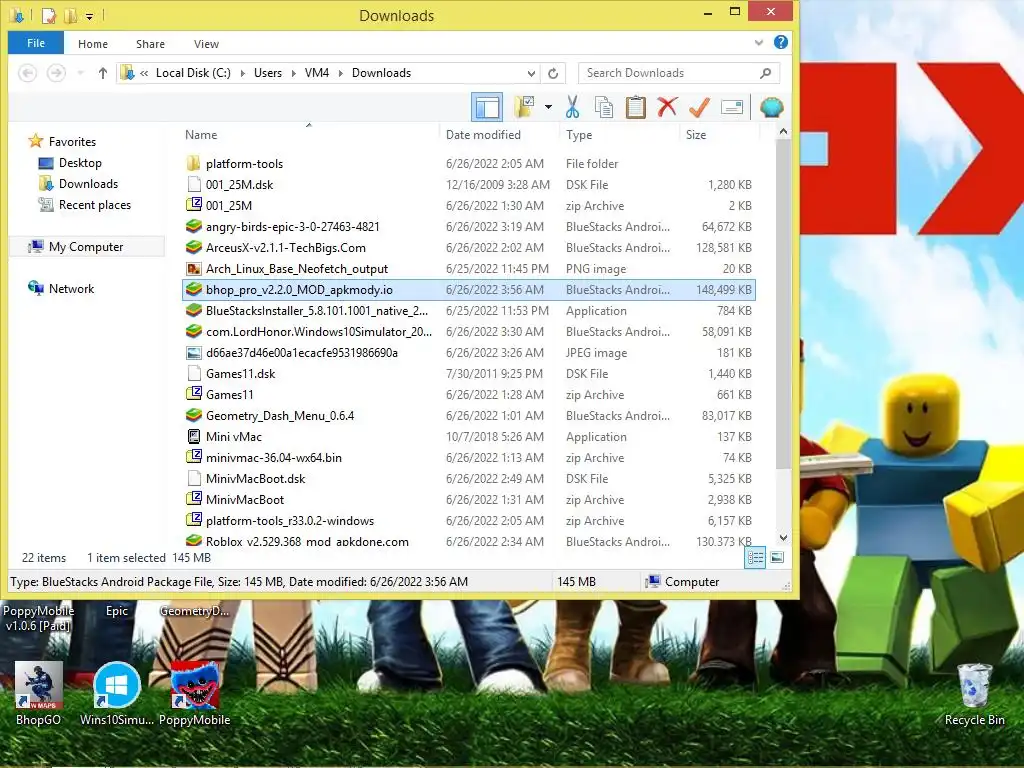
Task: Delete file with the red X icon
Action: coord(667,107)
